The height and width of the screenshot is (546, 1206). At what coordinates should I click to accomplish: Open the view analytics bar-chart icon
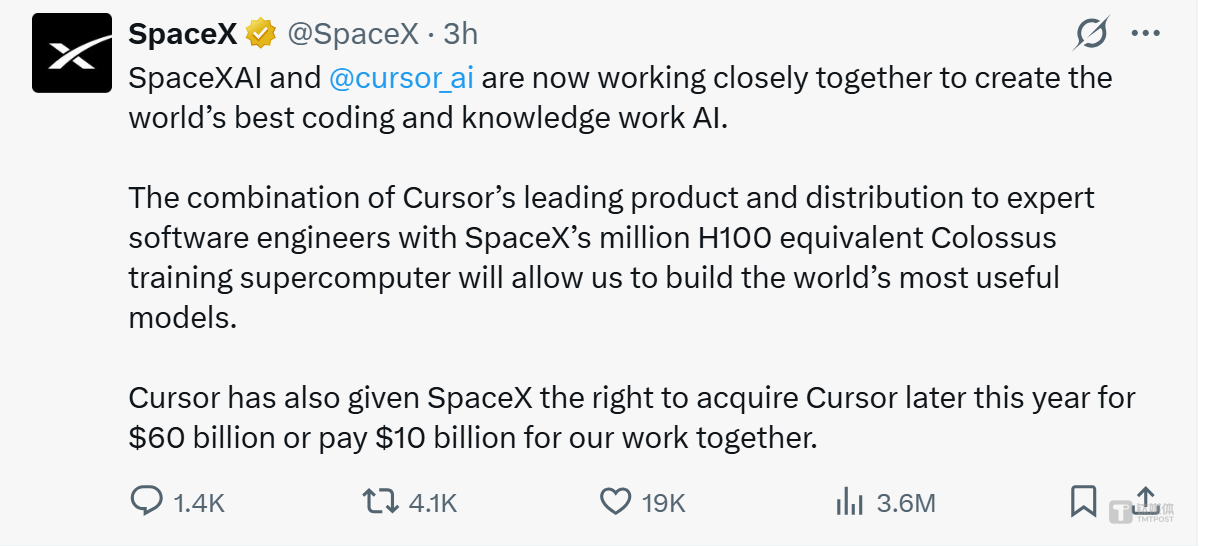coord(849,501)
